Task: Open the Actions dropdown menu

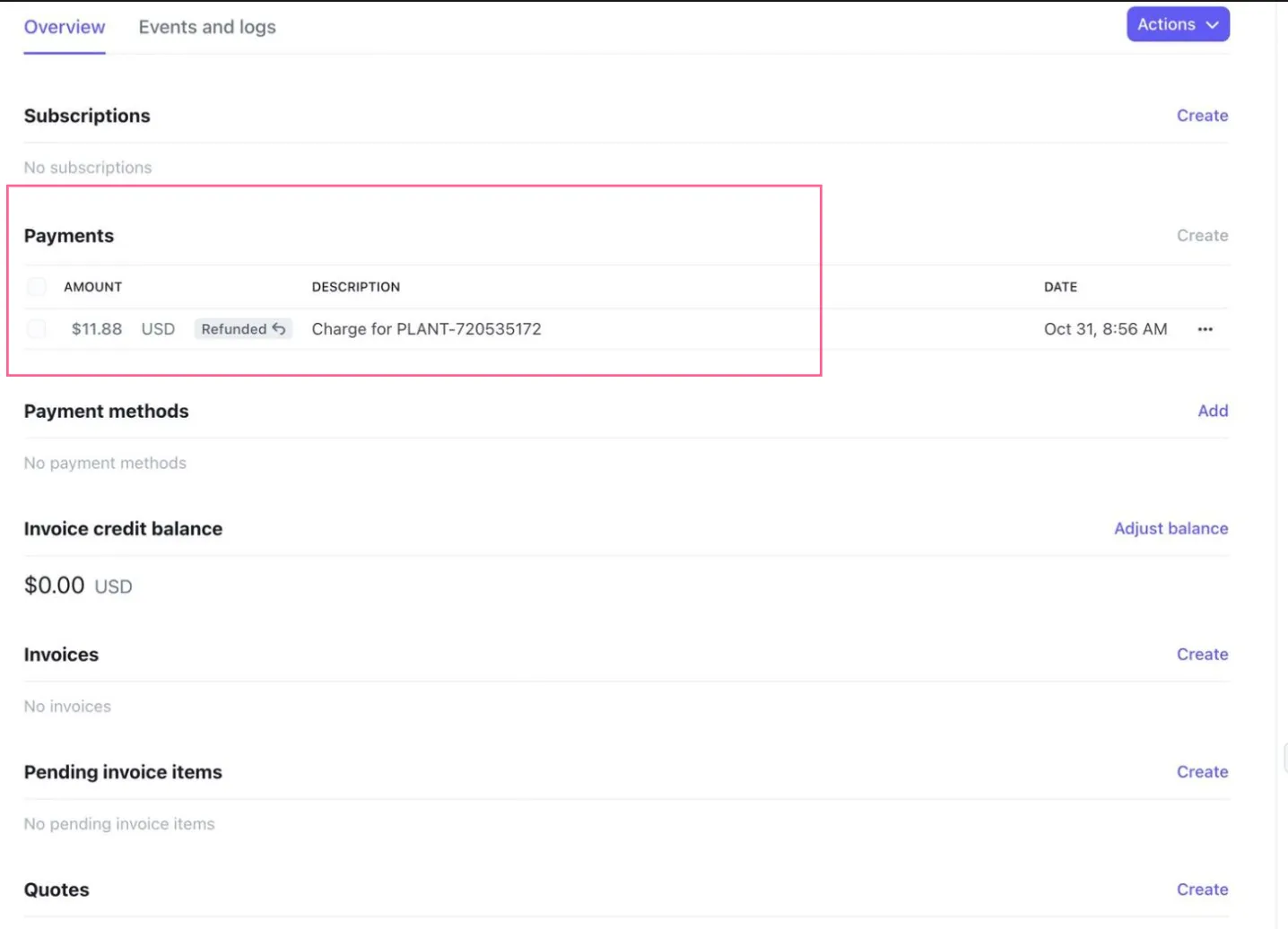Action: 1178,24
